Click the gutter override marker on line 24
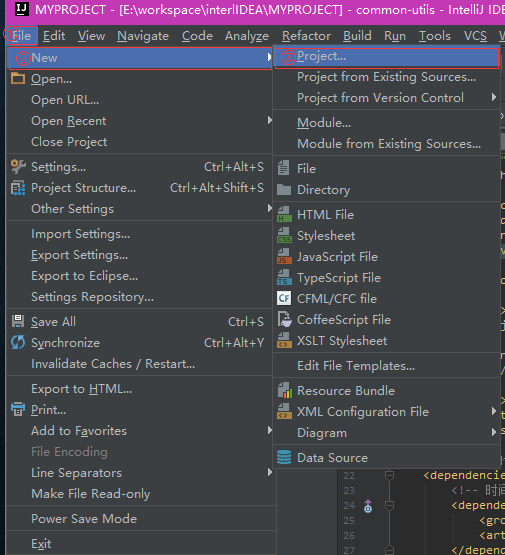Viewport: 505px width, 555px height. pyautogui.click(x=368, y=506)
